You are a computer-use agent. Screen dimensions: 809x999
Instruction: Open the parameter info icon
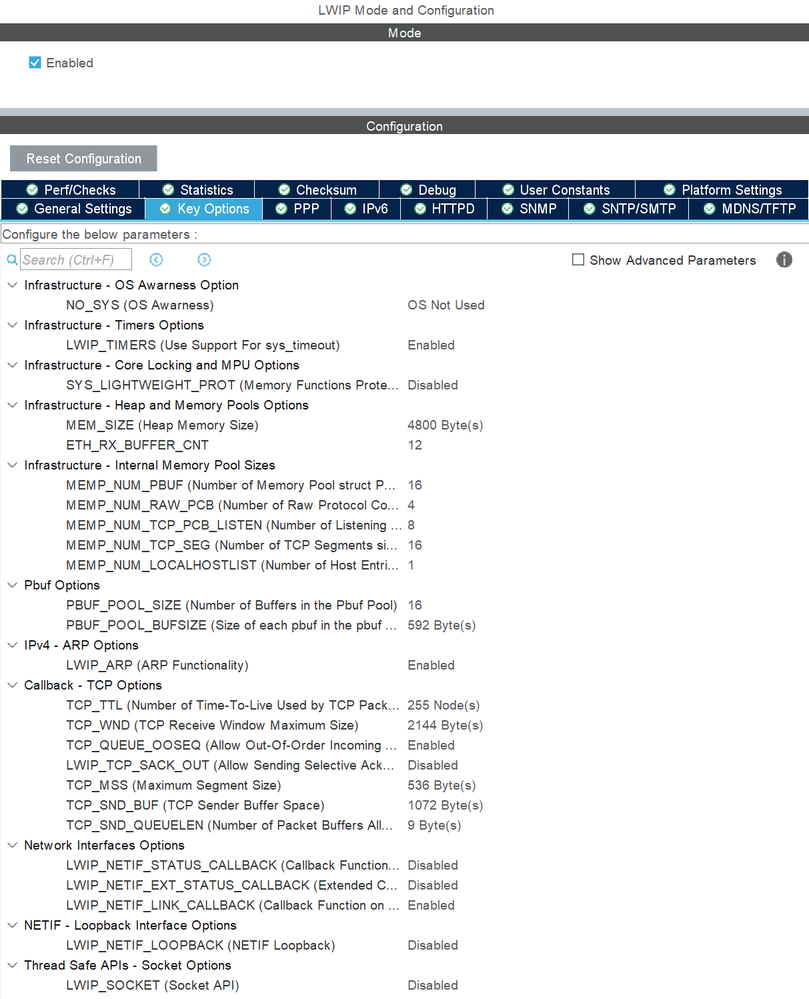coord(784,260)
